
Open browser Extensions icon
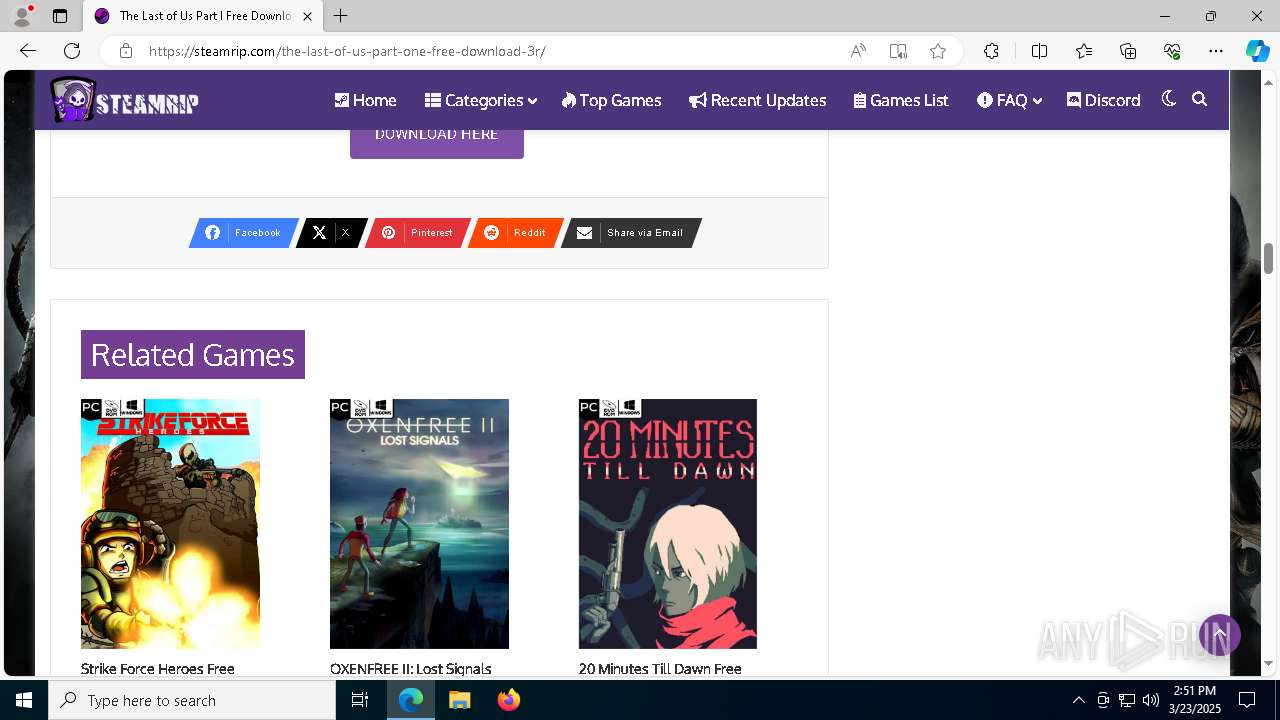click(991, 51)
